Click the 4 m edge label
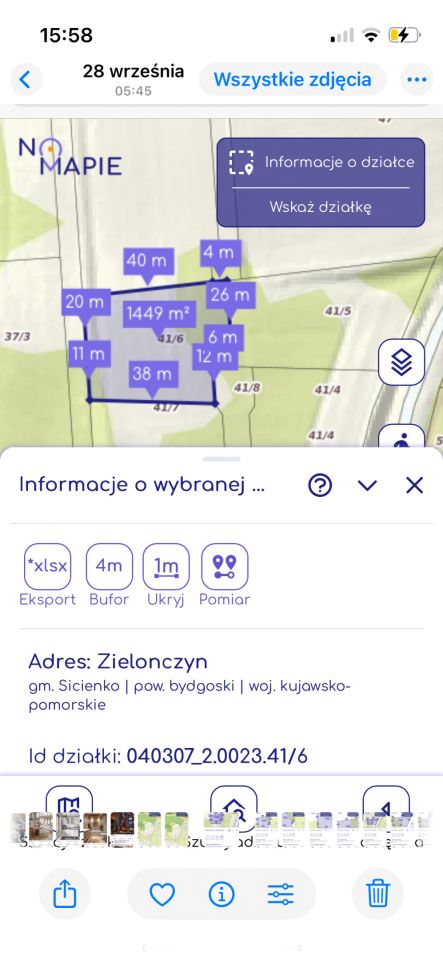443x960 pixels. (220, 253)
